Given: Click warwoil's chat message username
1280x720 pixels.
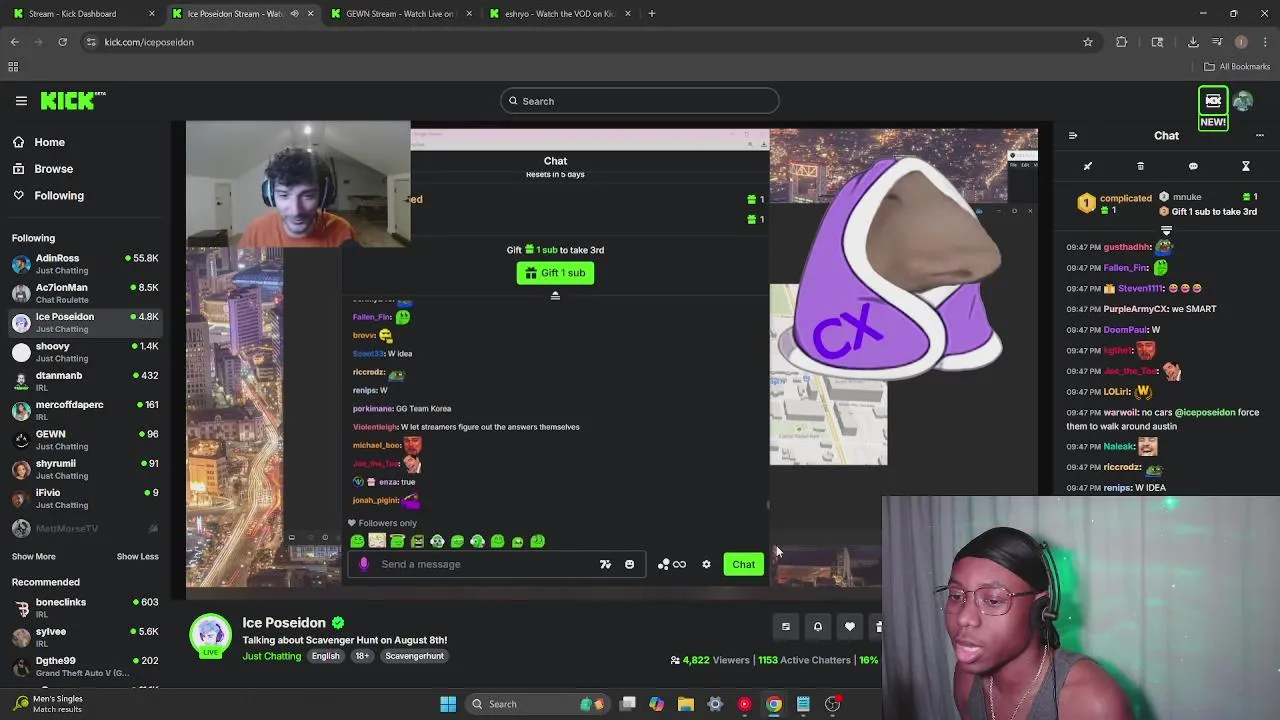Looking at the screenshot, I should coord(1120,413).
